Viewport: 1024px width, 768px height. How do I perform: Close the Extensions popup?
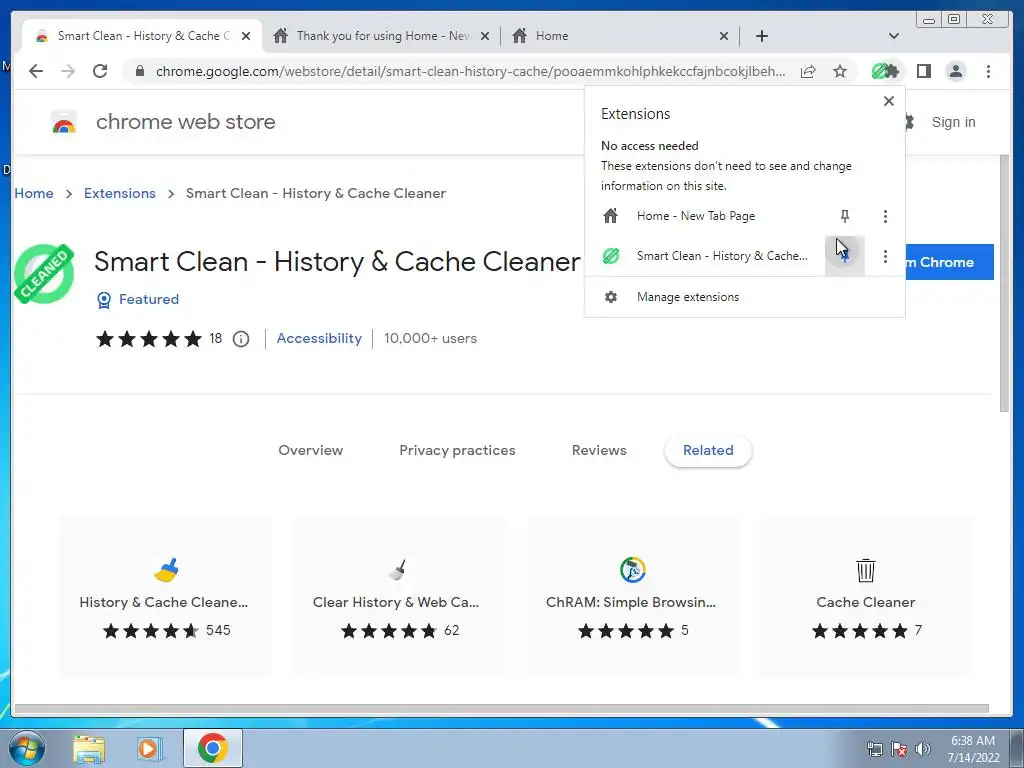(x=888, y=101)
